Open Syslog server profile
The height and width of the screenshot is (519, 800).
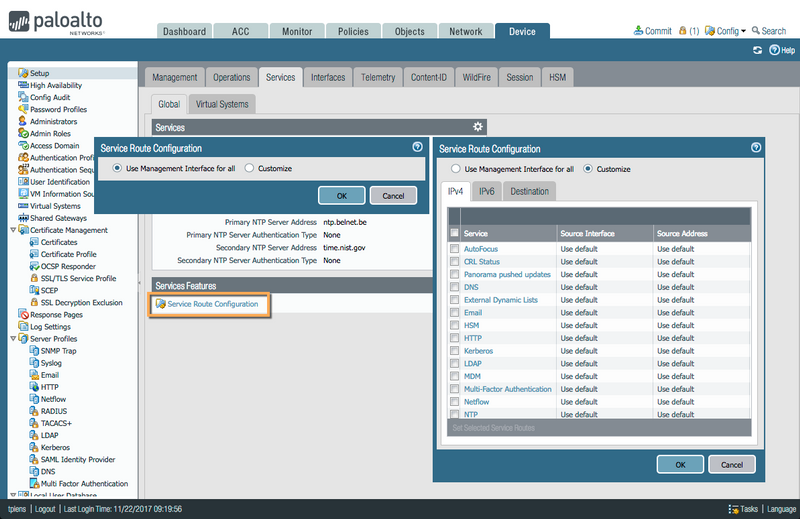[x=51, y=363]
